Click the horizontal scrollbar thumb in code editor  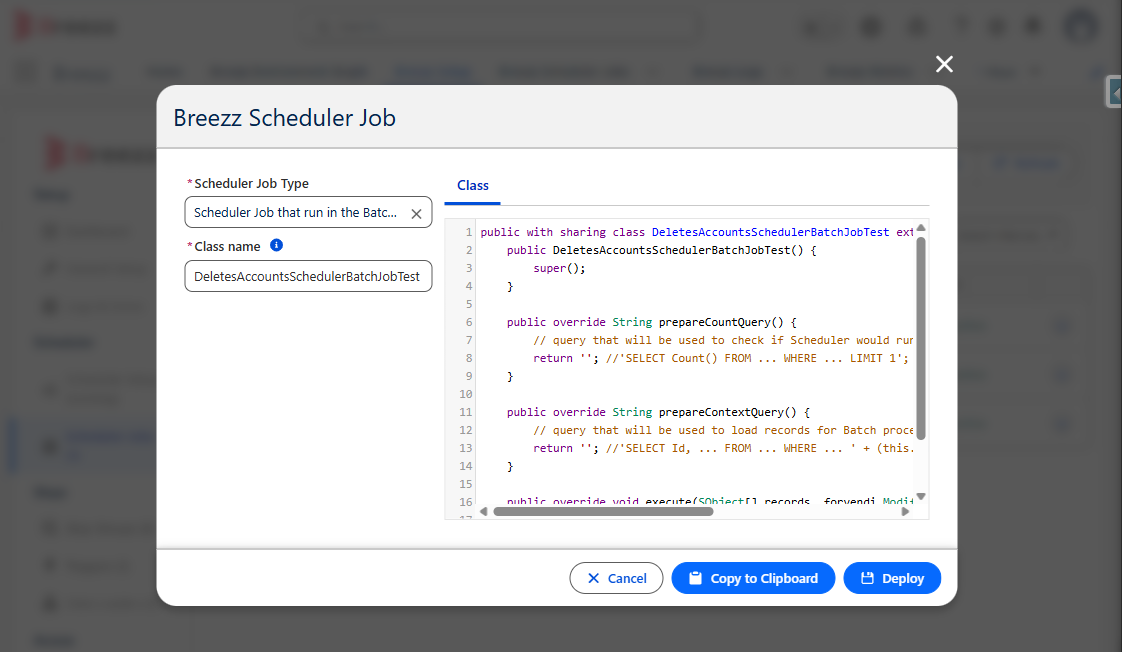[x=603, y=511]
